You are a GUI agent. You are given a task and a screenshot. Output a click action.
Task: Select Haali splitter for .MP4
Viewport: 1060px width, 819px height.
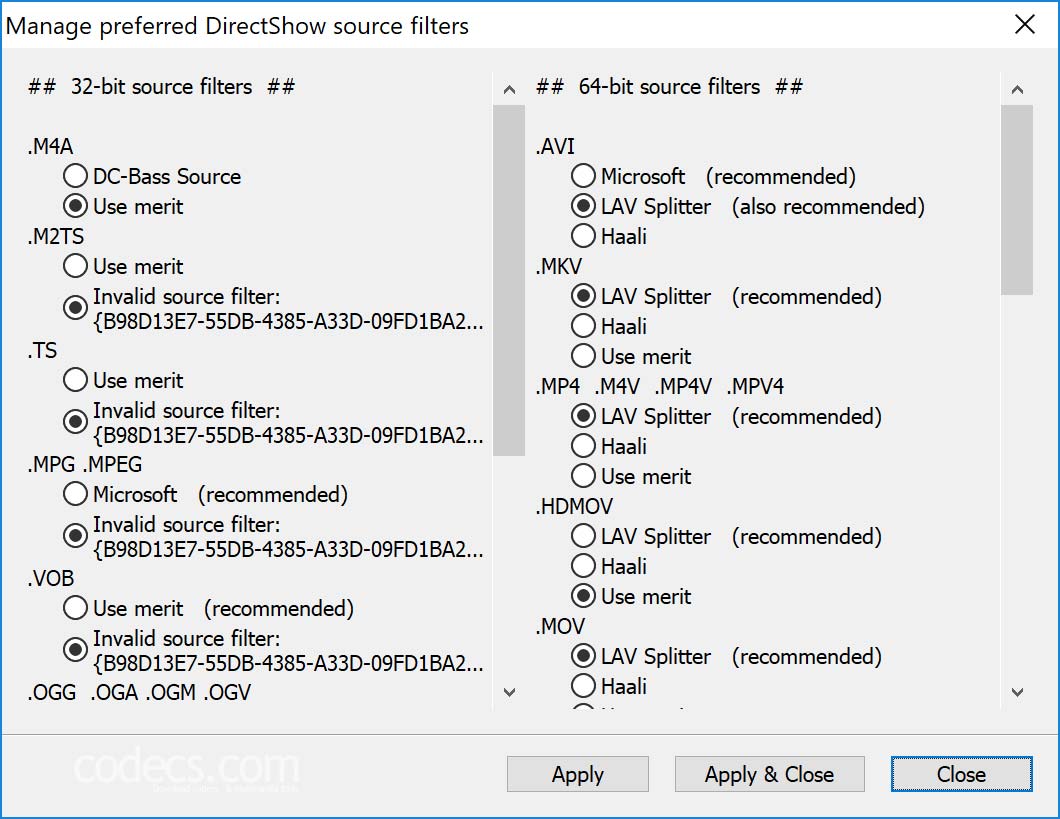coord(583,446)
